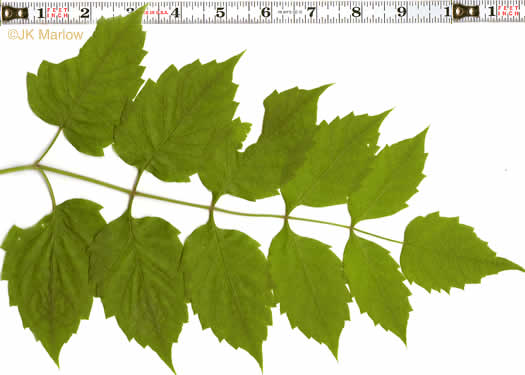Click the red FEET INCH label at far right
The image size is (525, 375).
click(x=508, y=11)
